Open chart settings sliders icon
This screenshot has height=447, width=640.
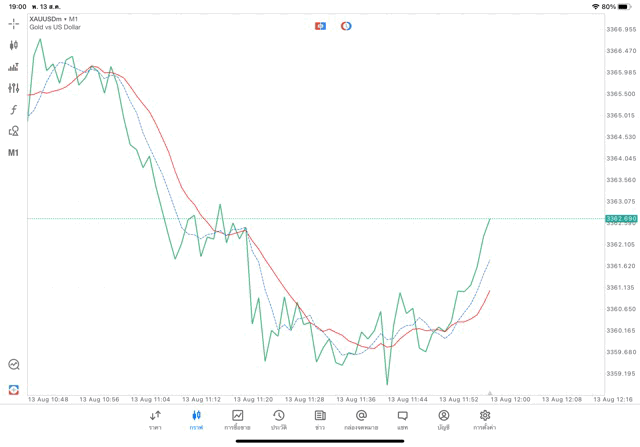(14, 88)
